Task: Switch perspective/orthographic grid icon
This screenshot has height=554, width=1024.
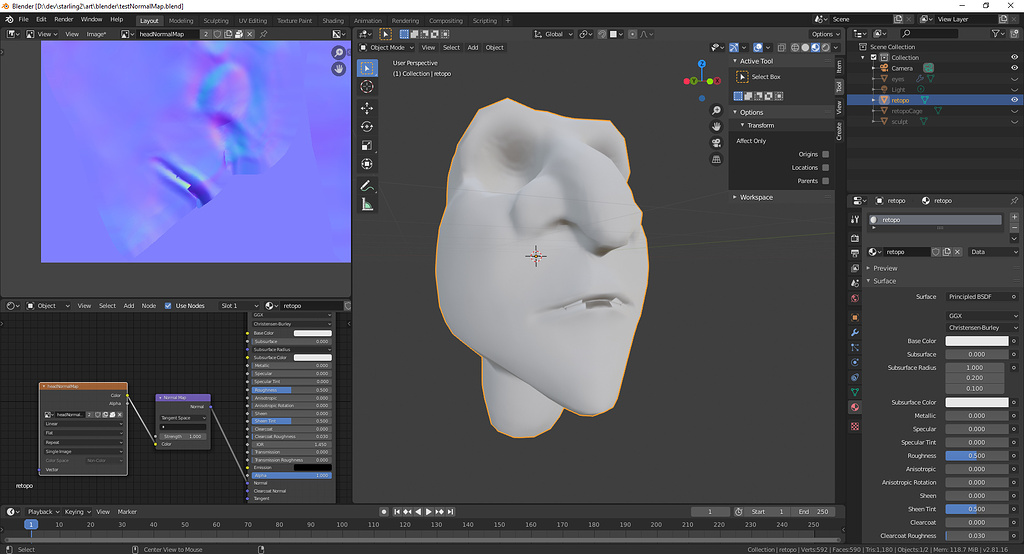Action: [716, 159]
